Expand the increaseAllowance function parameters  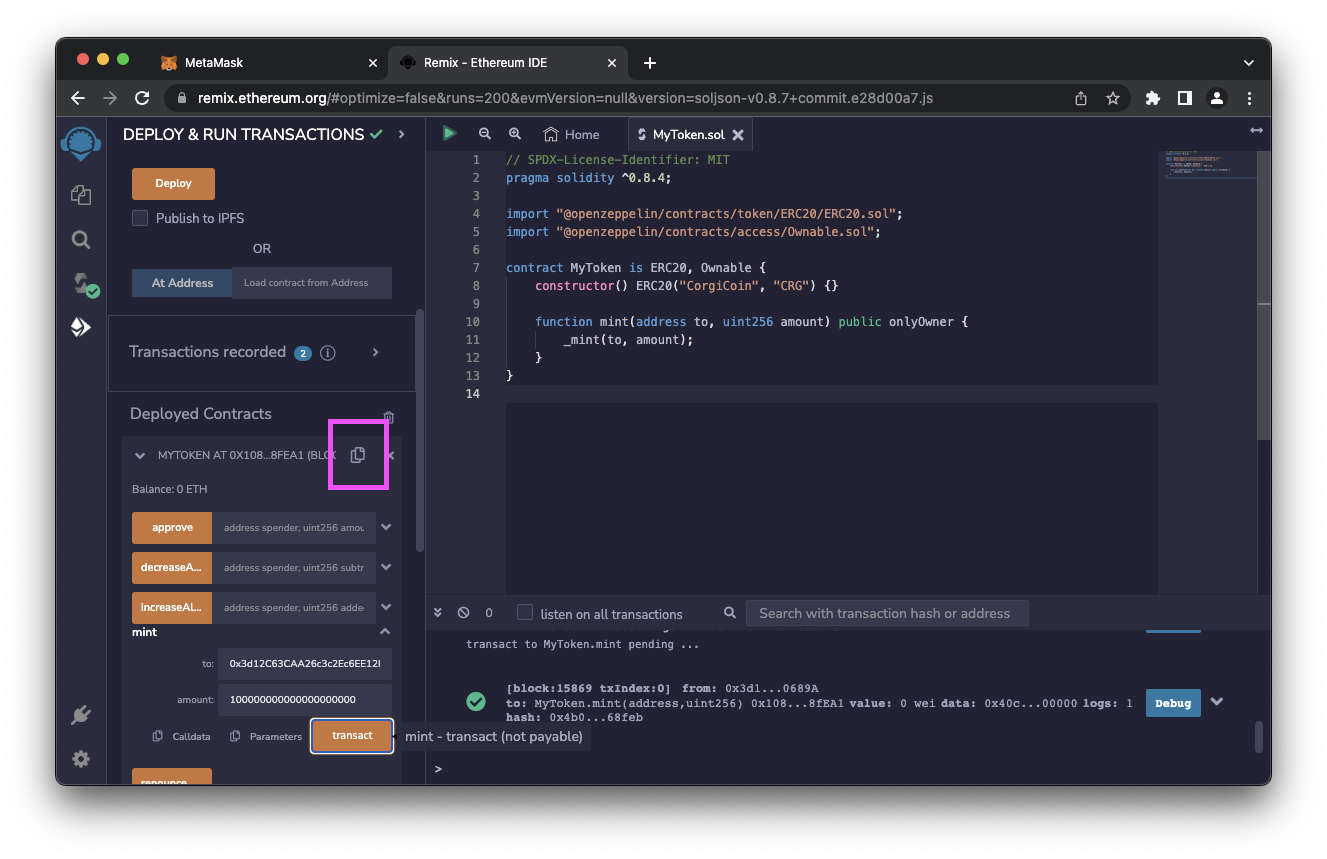pyautogui.click(x=386, y=607)
